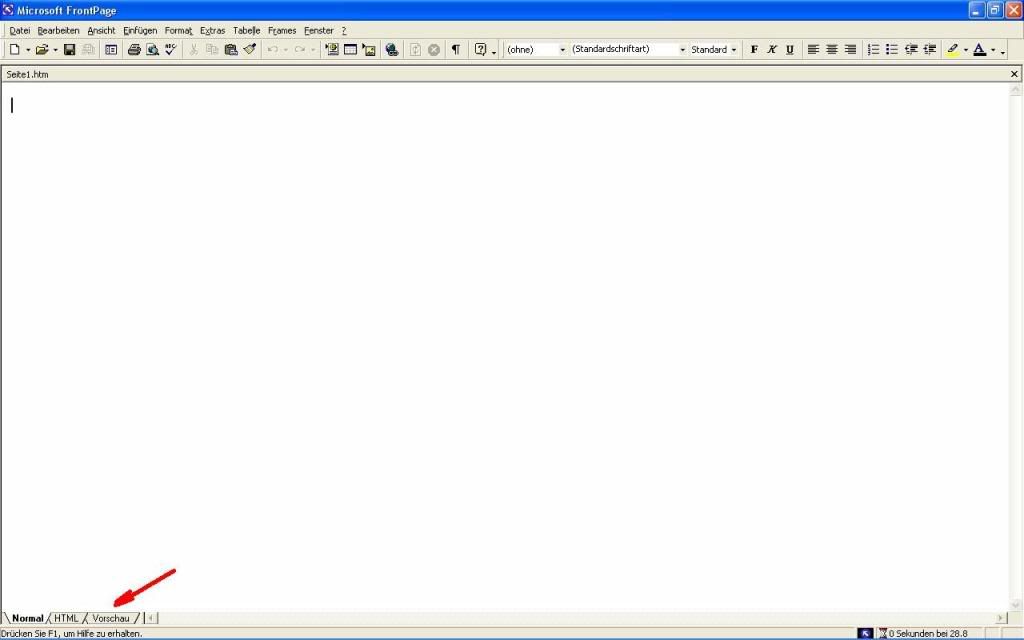Viewport: 1024px width, 640px height.
Task: Open the Einfügen menu
Action: coord(140,31)
